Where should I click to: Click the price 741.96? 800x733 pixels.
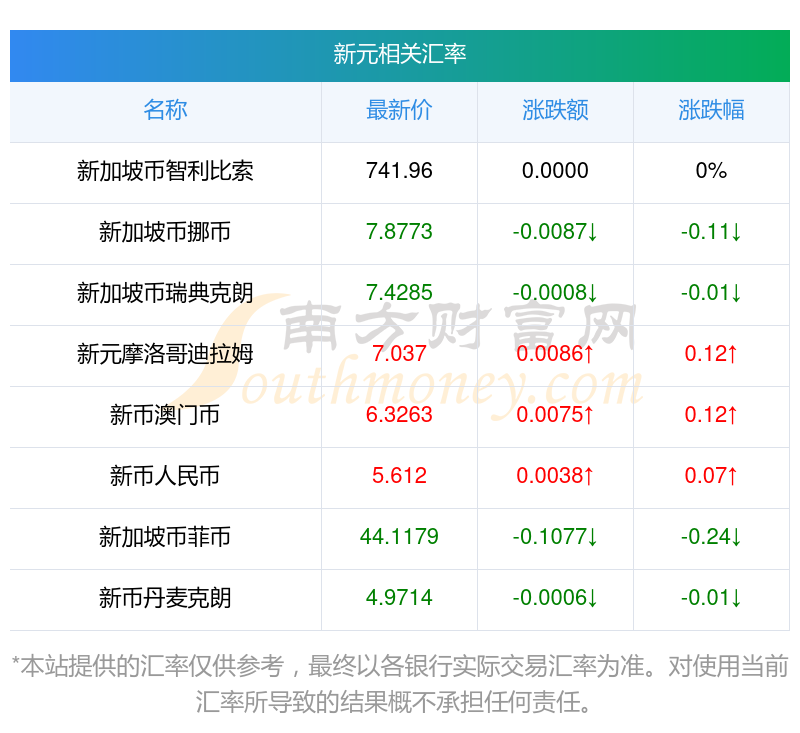pyautogui.click(x=399, y=171)
